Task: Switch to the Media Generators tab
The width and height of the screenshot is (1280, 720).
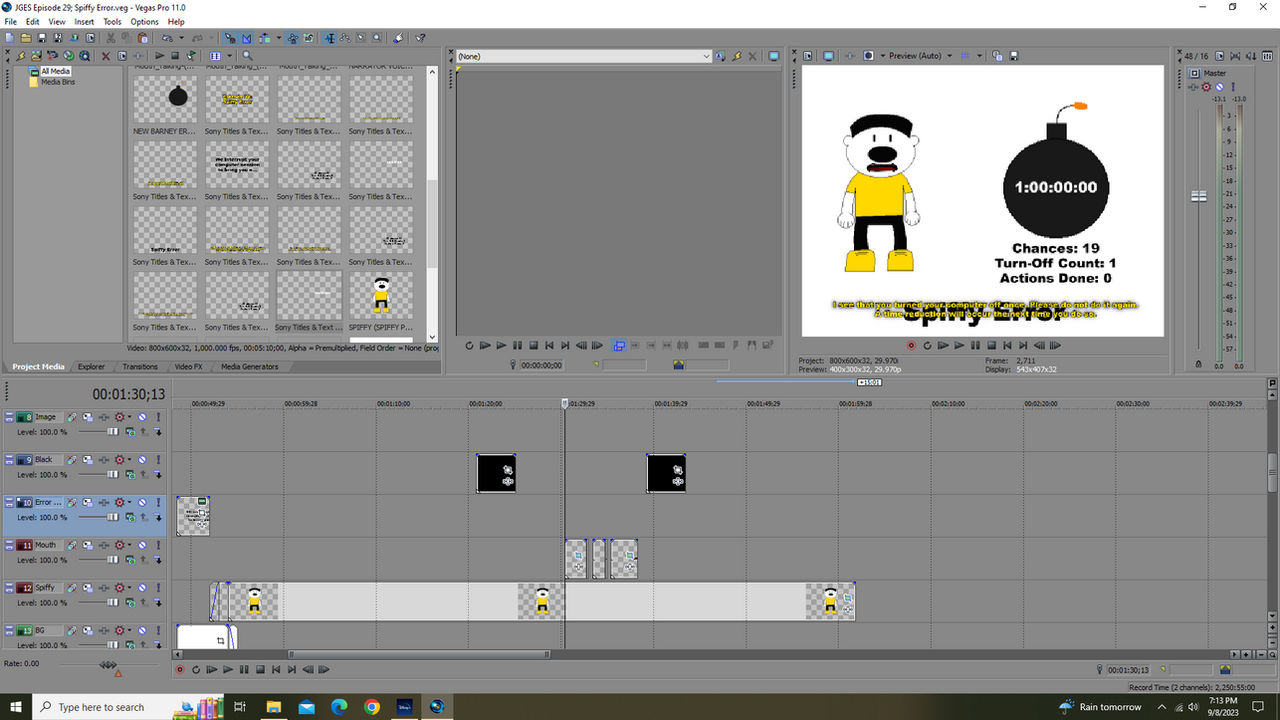Action: (249, 366)
